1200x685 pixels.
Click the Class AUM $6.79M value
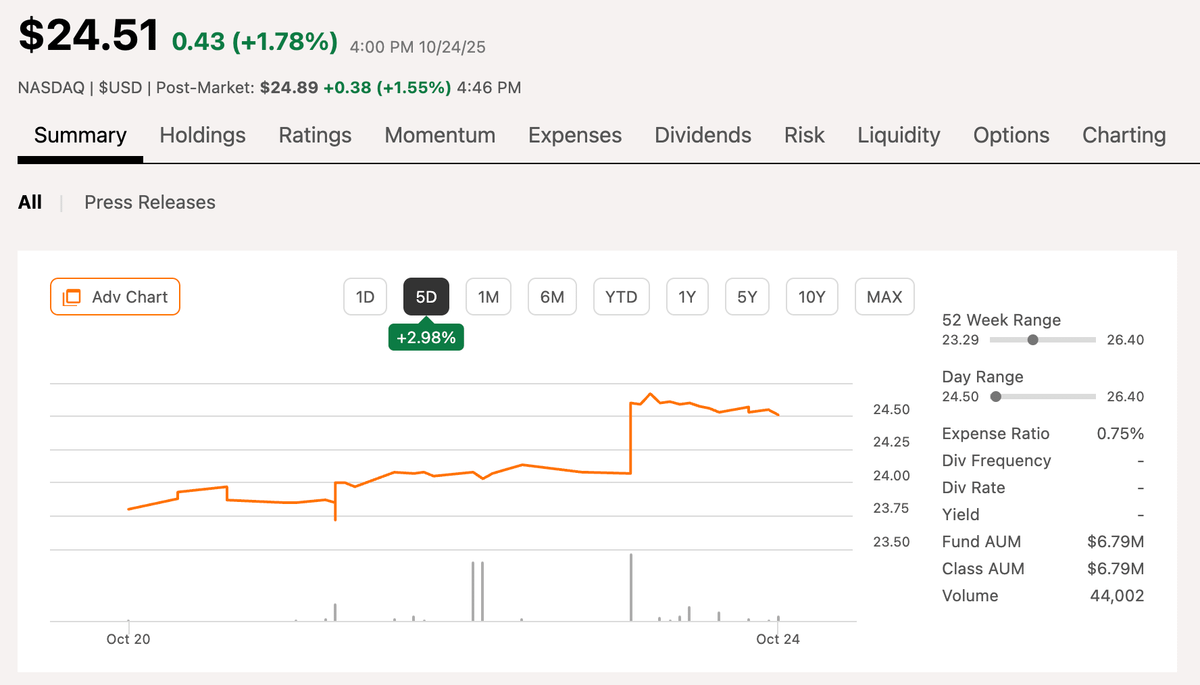pos(1116,569)
